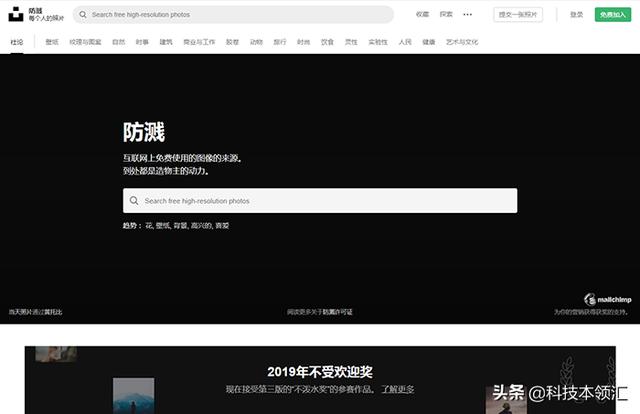
Task: Click the magnifier icon in hero search box
Action: point(134,200)
